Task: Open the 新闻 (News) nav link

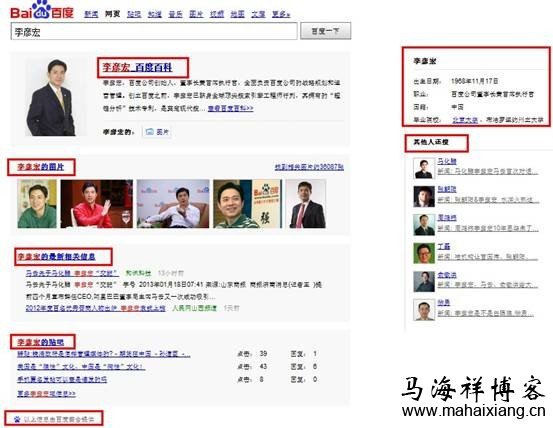Action: pos(91,14)
